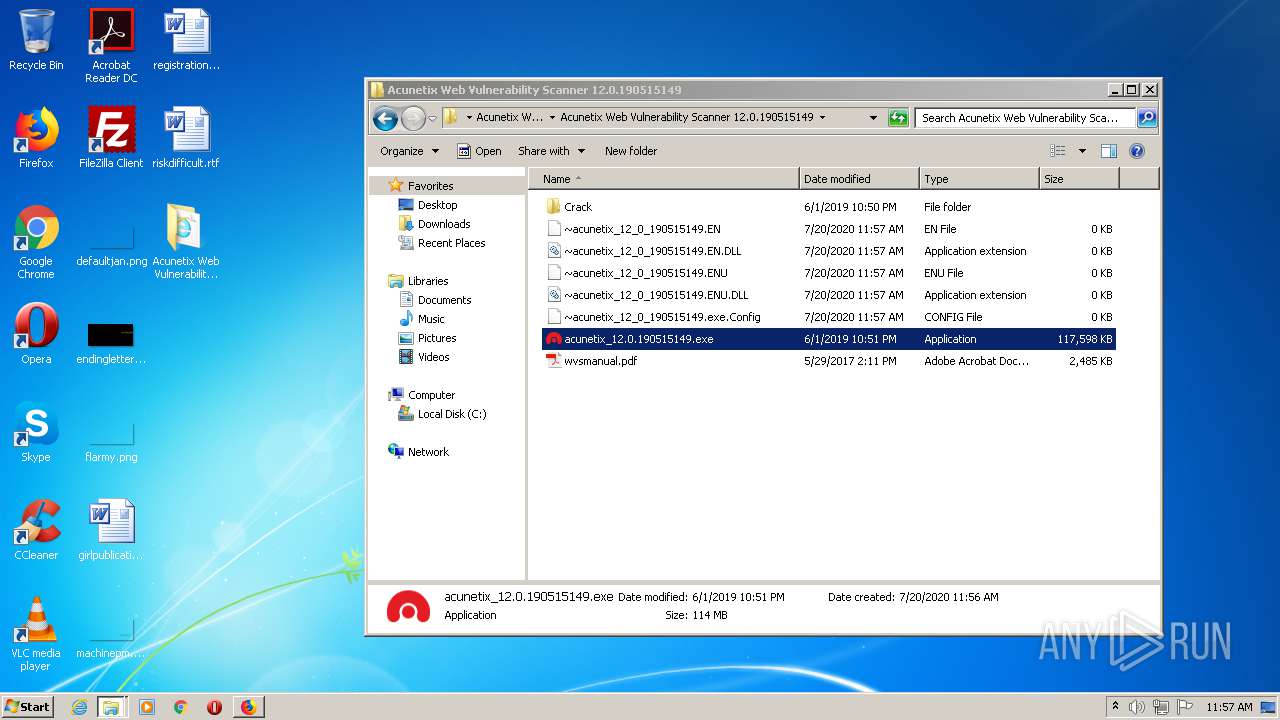
Task: Click Chrome icon in the taskbar
Action: pyautogui.click(x=180, y=707)
